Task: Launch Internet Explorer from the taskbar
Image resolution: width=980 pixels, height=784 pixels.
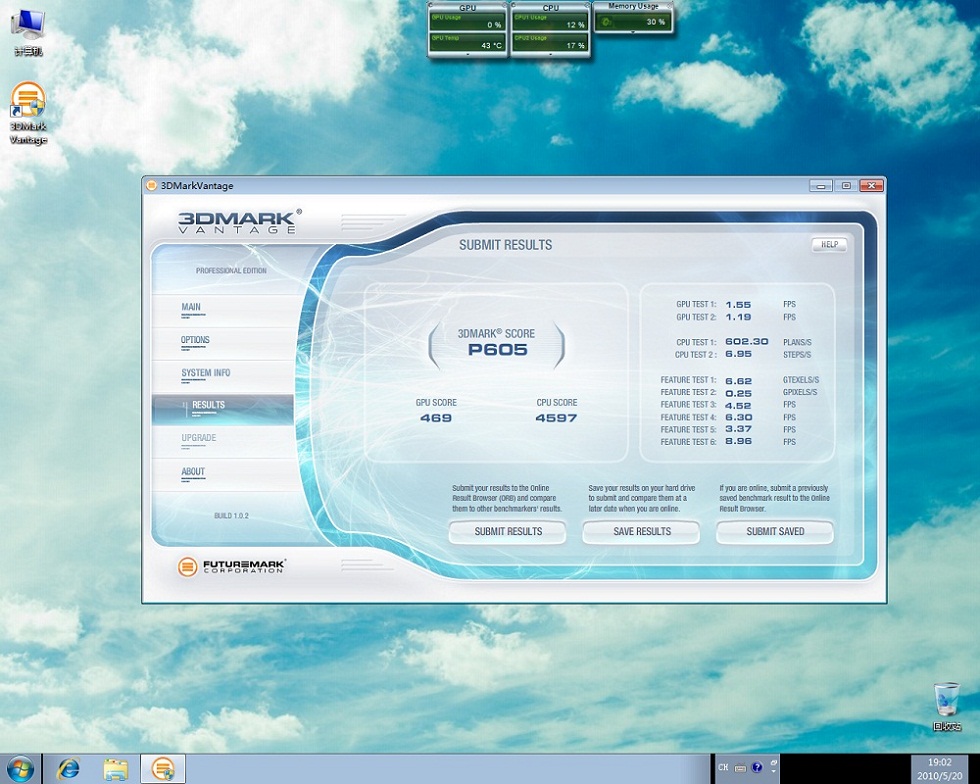Action: pyautogui.click(x=68, y=768)
